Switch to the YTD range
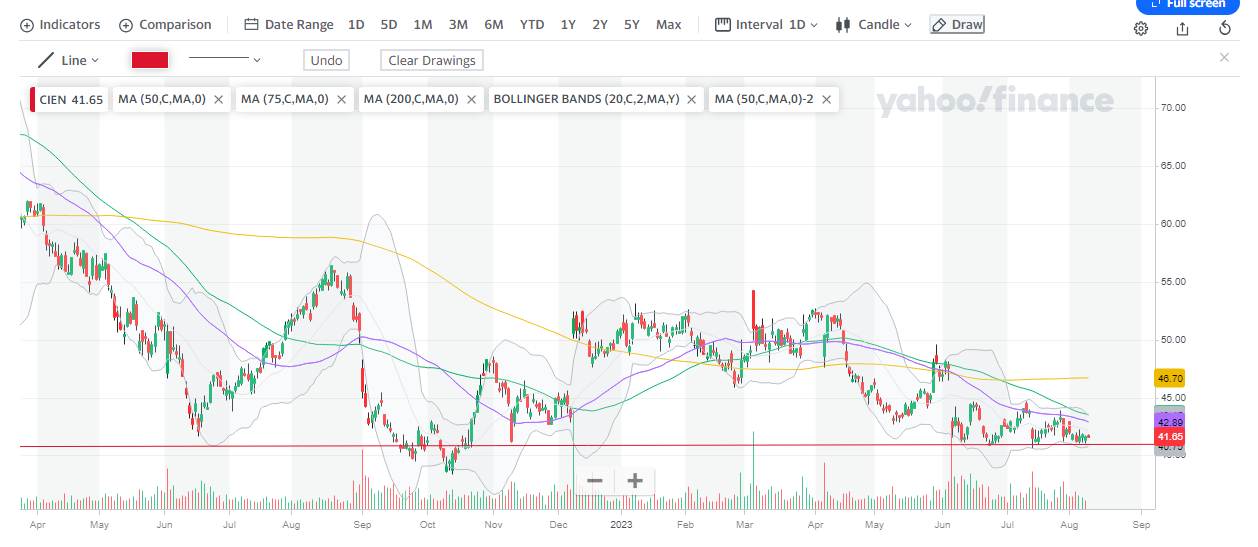This screenshot has height=547, width=1258. tap(532, 24)
